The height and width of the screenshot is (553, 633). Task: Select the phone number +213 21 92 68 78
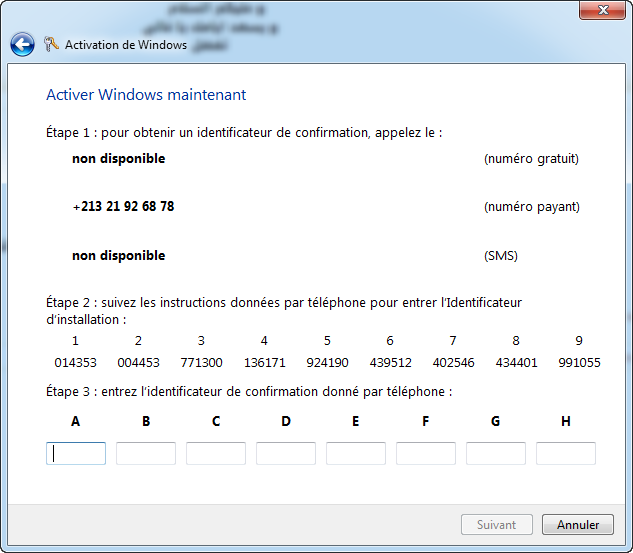coord(124,206)
